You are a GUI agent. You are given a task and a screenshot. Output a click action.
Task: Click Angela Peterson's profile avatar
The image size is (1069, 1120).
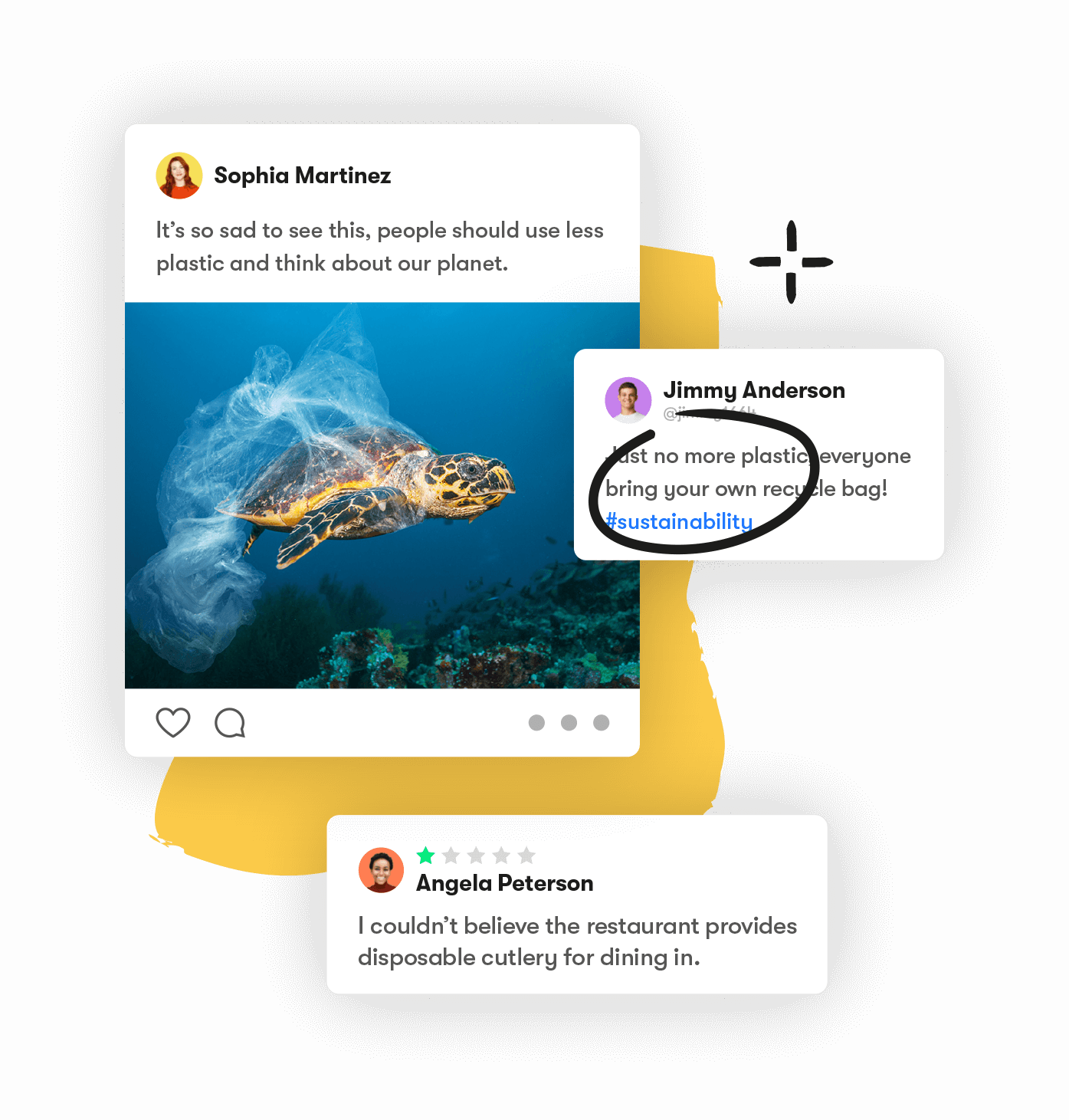point(381,870)
